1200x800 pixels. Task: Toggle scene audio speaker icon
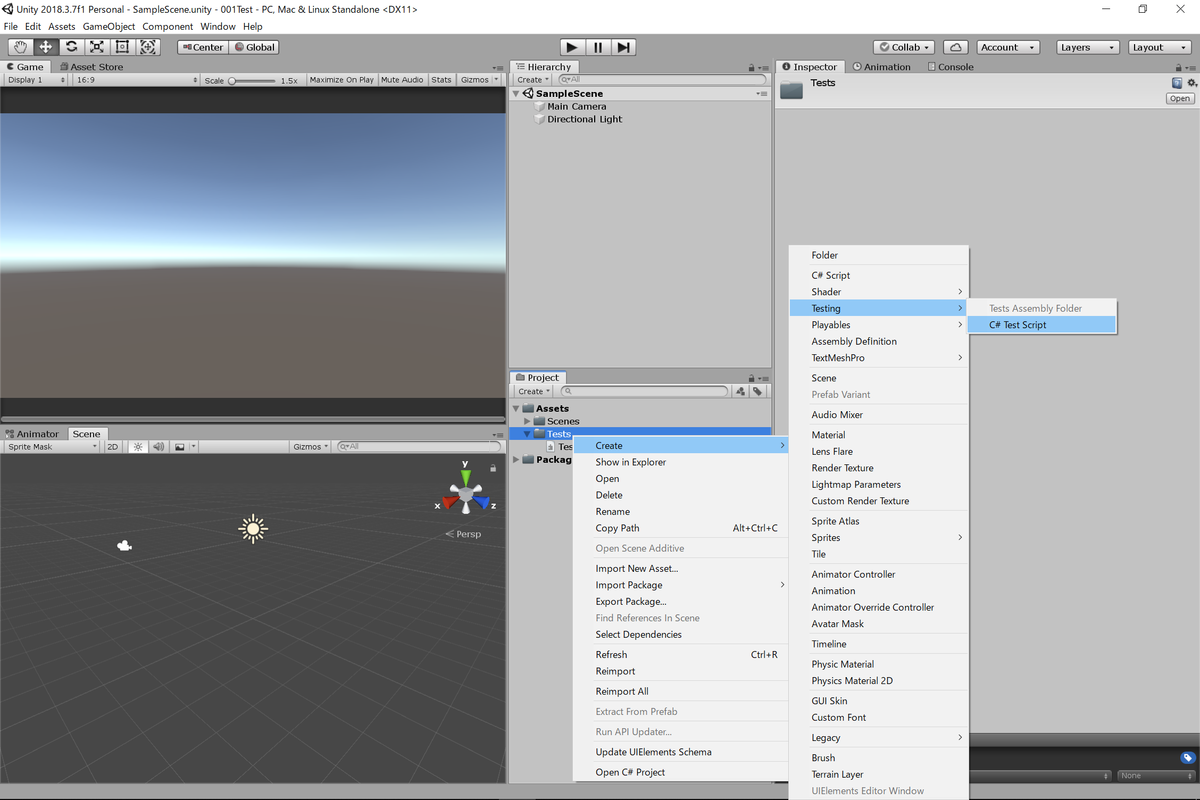tap(158, 447)
